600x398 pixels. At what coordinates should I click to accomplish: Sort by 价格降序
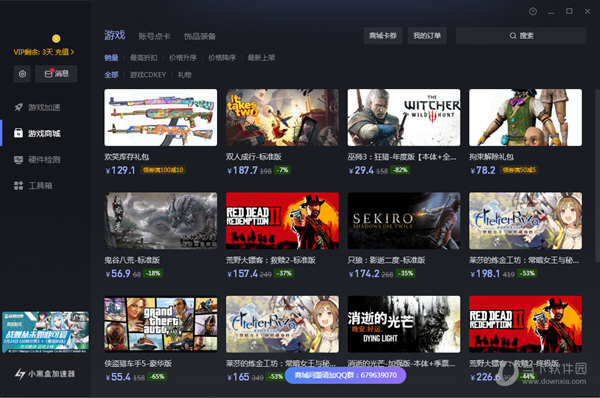point(222,57)
